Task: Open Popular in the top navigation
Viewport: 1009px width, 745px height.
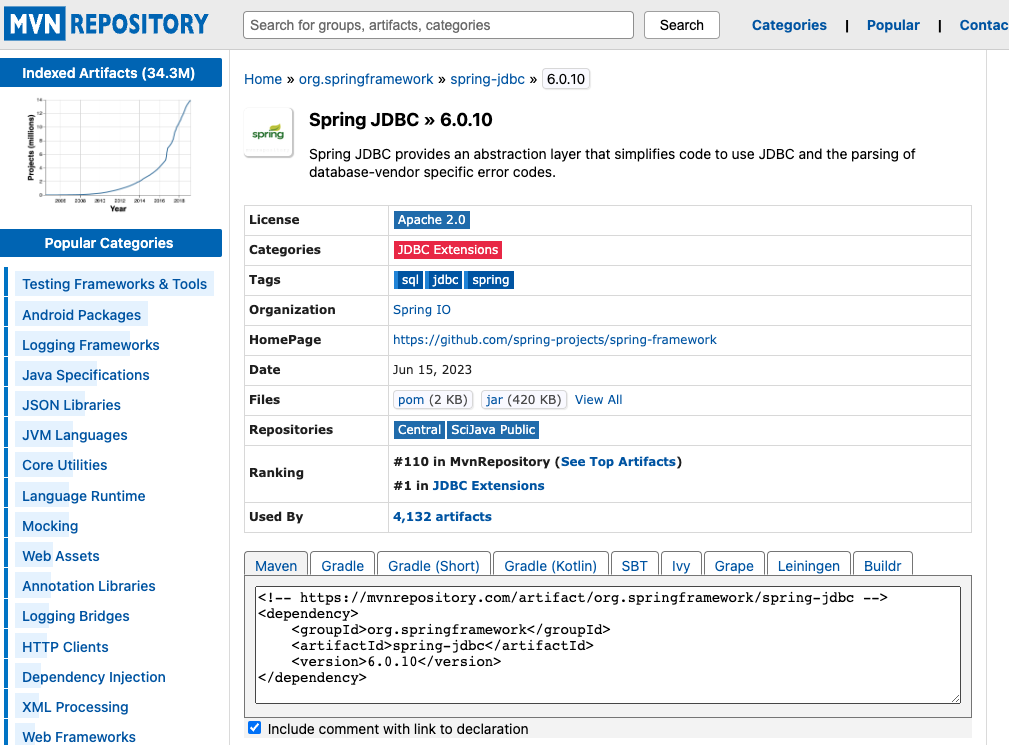Action: 893,25
